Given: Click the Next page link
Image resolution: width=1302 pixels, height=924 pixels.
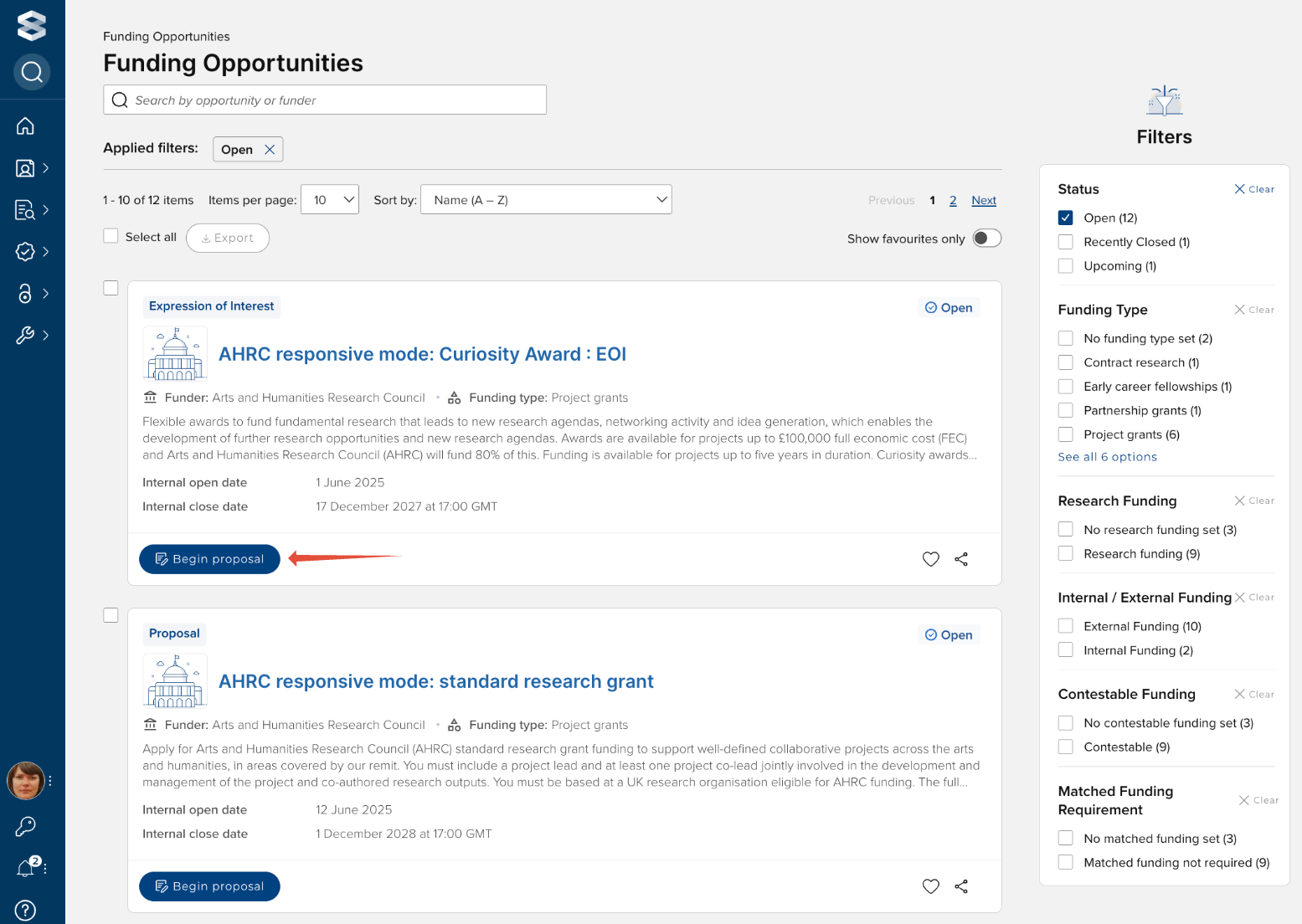Looking at the screenshot, I should pos(984,201).
